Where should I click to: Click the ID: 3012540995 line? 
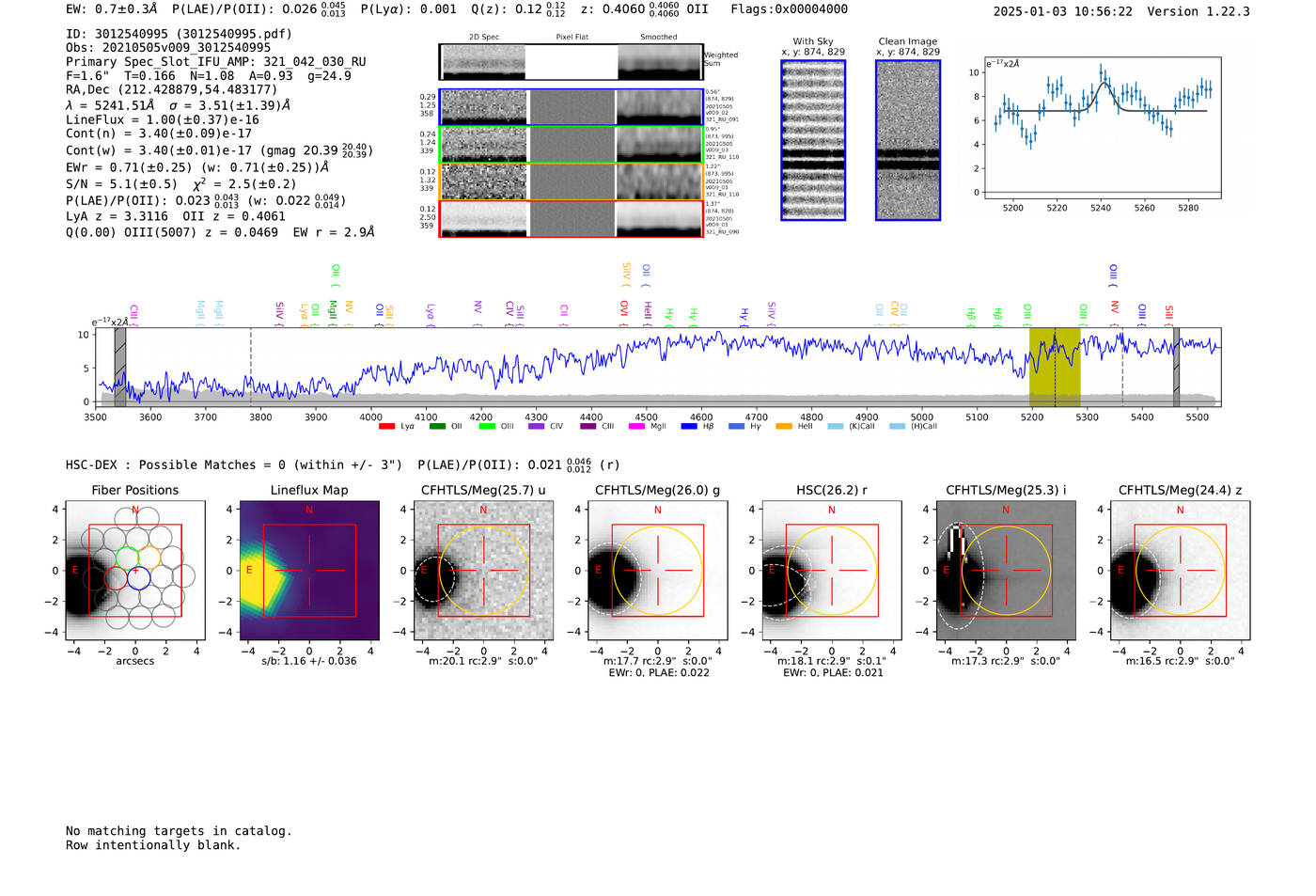click(x=179, y=34)
